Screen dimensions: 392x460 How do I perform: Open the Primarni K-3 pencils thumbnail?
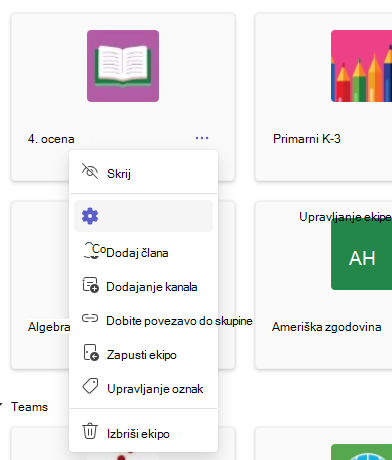pos(361,66)
